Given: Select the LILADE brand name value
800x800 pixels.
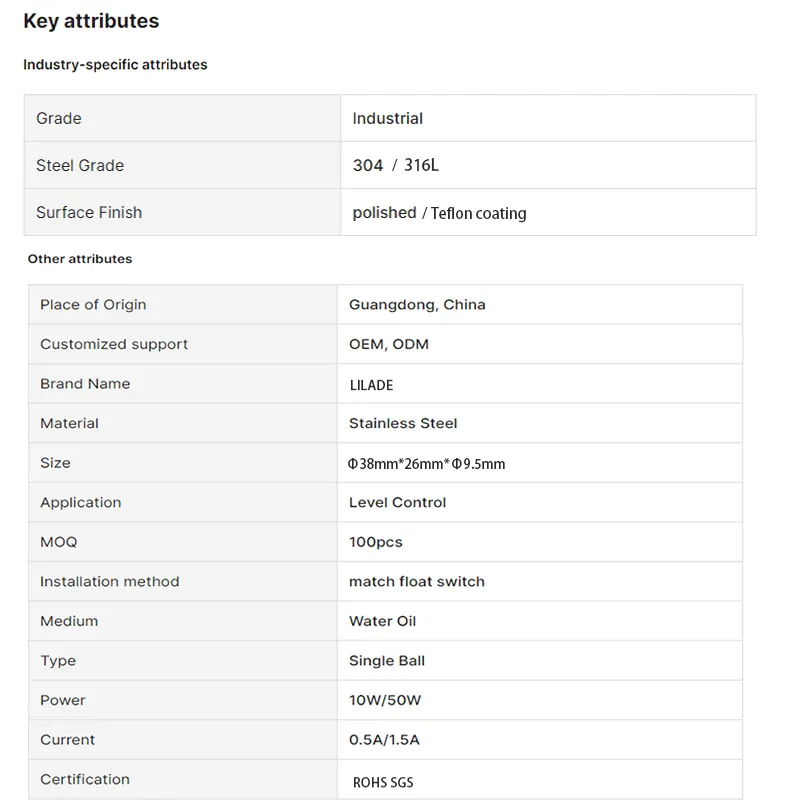Looking at the screenshot, I should 372,384.
